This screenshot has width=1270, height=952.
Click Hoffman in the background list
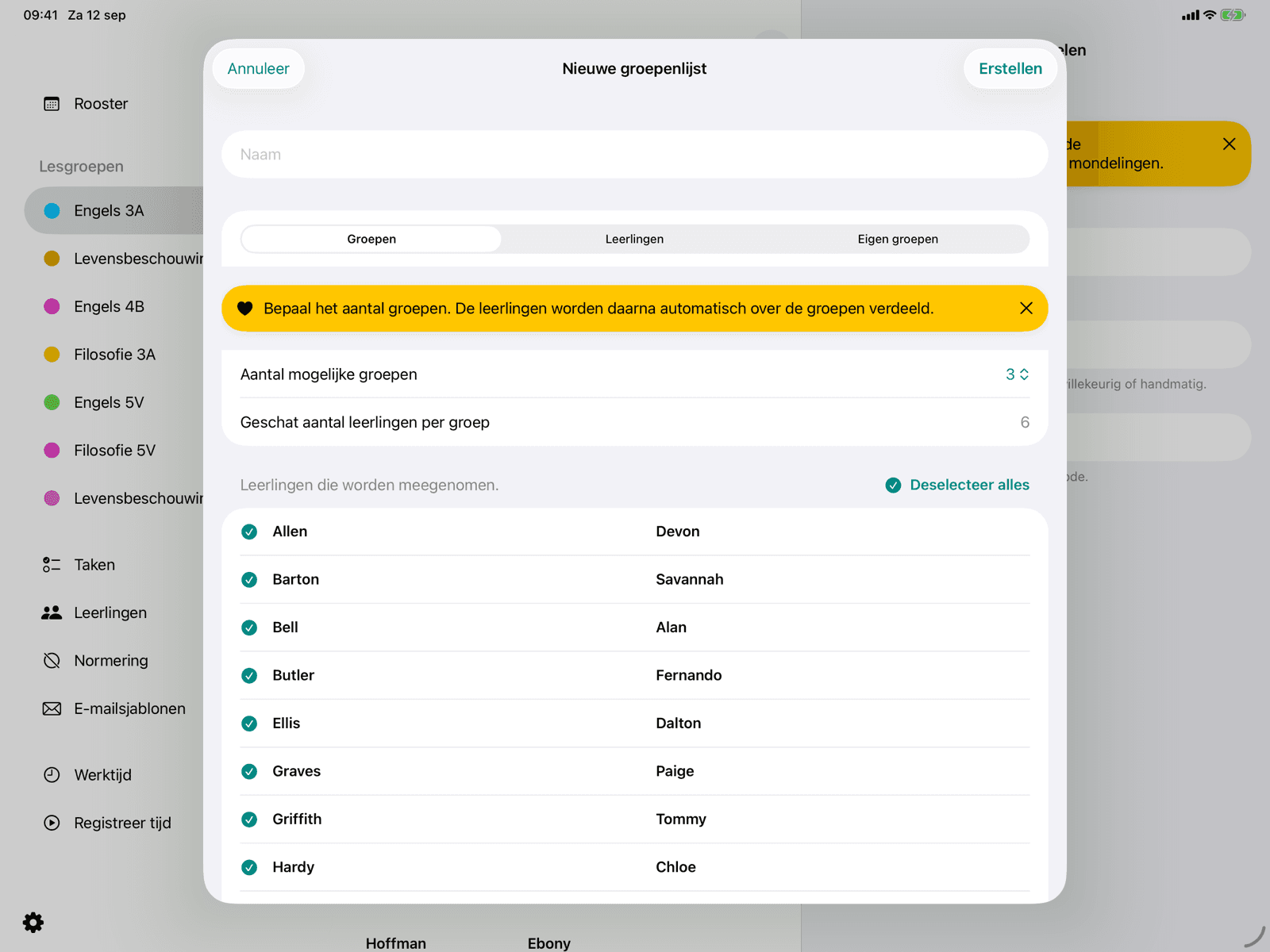coord(395,943)
